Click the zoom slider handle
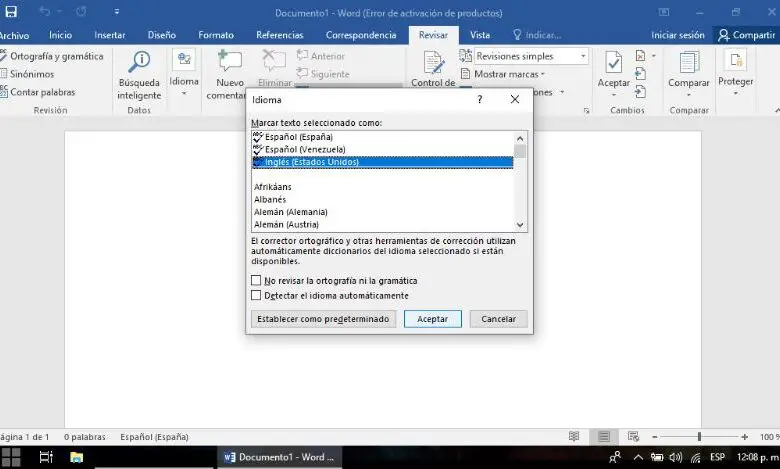The height and width of the screenshot is (469, 780). pos(699,437)
